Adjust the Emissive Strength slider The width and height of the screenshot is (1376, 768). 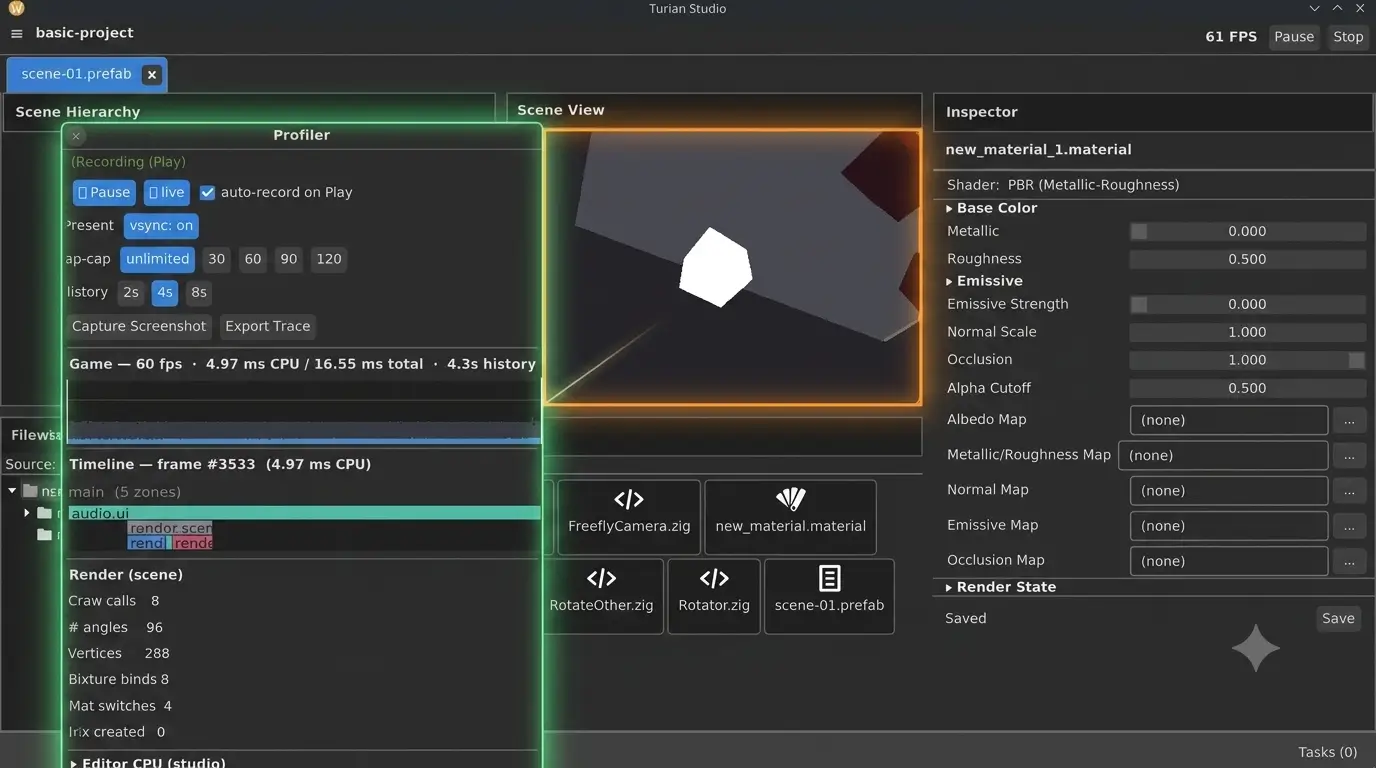pos(1247,304)
